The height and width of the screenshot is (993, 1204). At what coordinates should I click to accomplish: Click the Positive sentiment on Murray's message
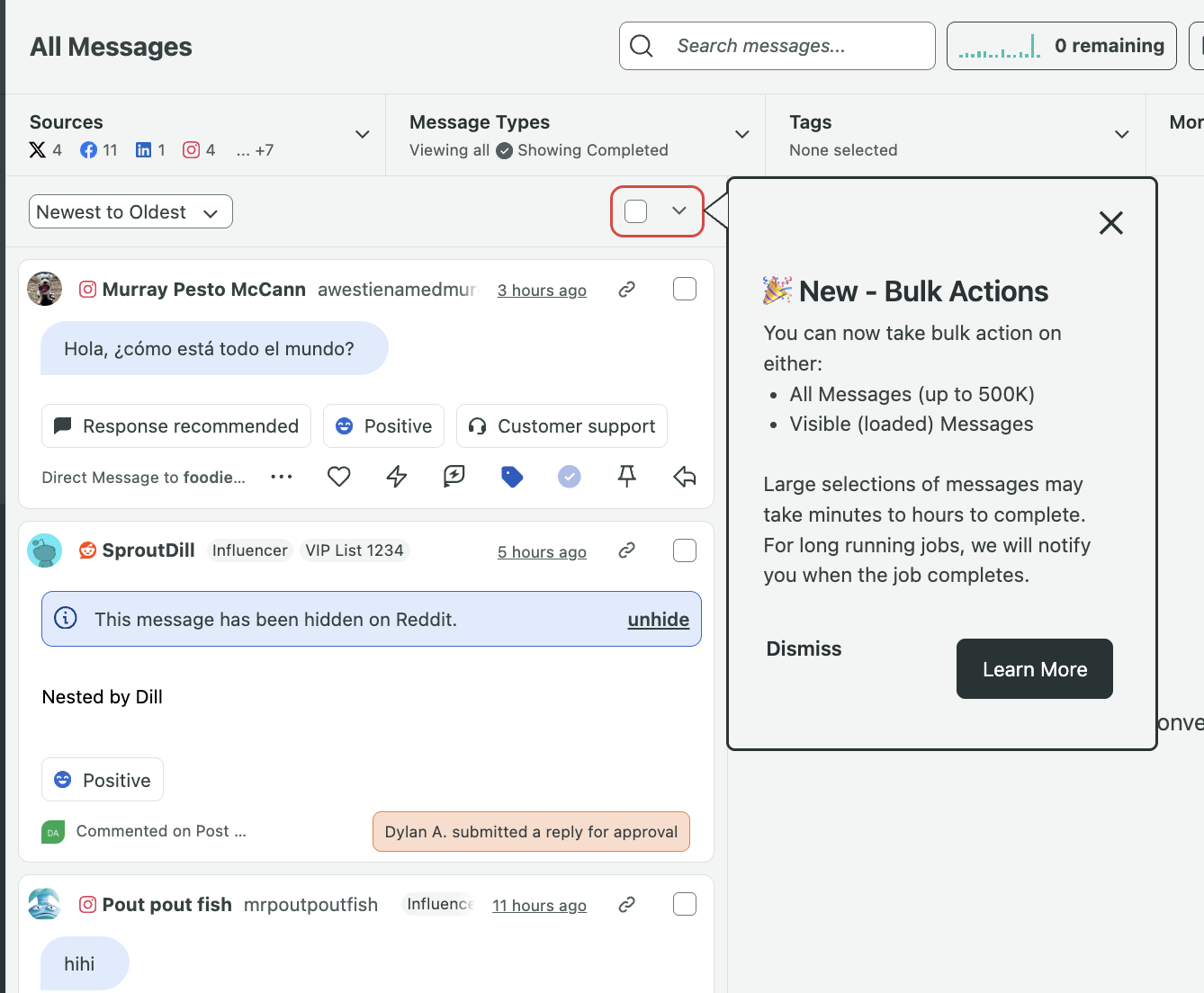point(384,425)
